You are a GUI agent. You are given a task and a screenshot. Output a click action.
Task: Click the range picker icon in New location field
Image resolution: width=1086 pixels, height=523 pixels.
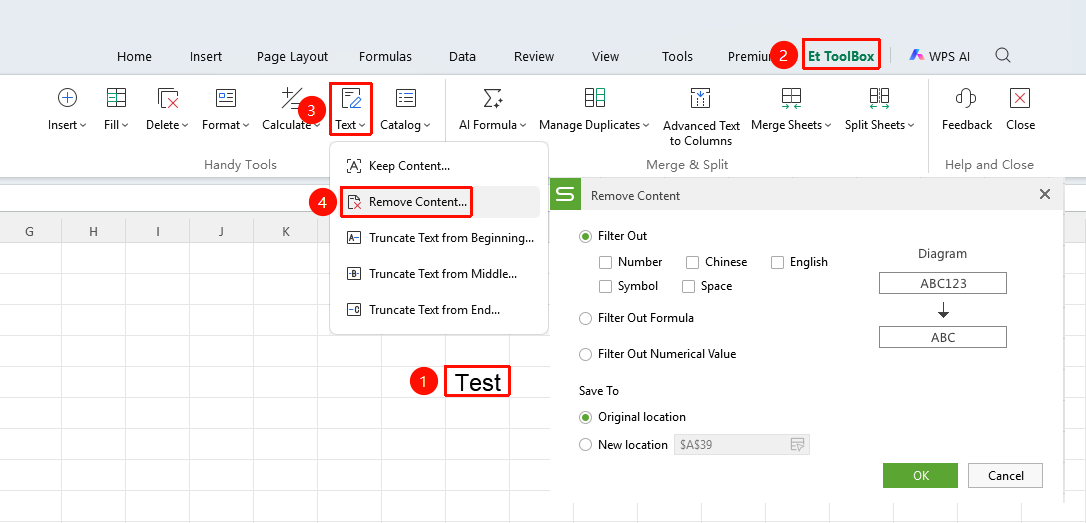[x=797, y=445]
